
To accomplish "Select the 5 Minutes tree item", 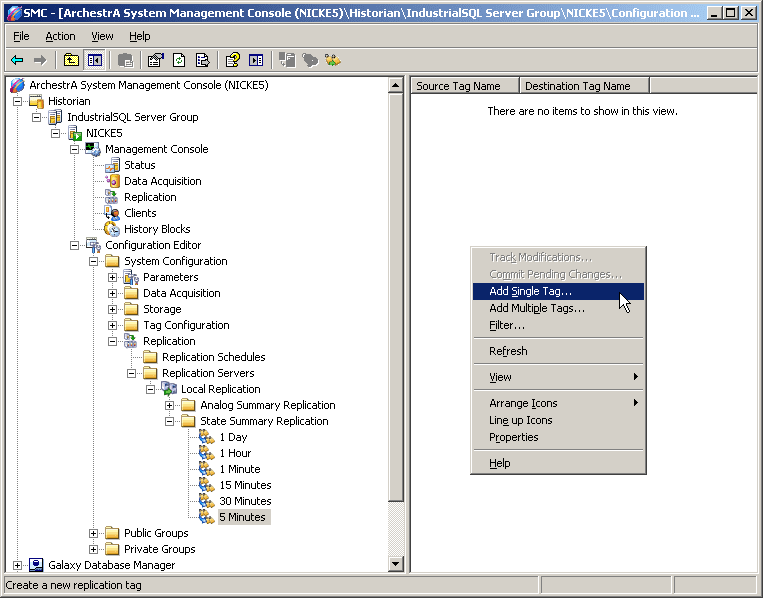I will point(242,517).
